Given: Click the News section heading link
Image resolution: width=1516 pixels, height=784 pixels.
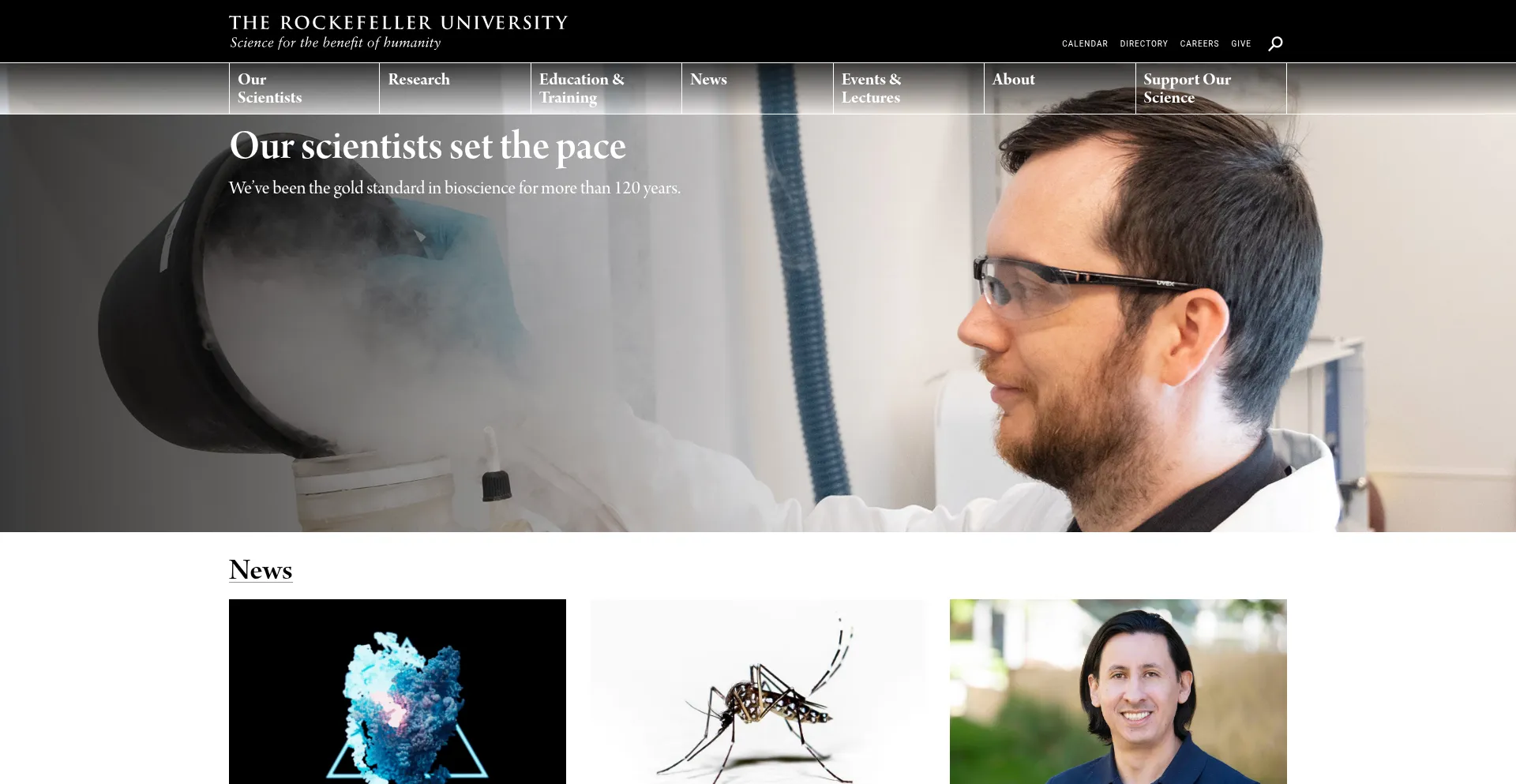Looking at the screenshot, I should [261, 569].
